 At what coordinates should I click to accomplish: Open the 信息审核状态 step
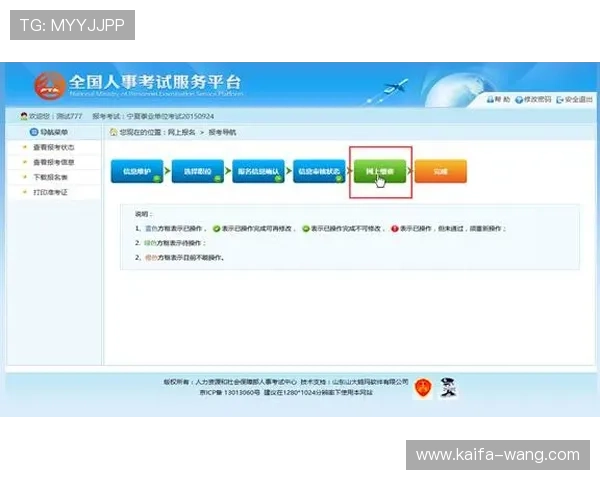pos(319,171)
